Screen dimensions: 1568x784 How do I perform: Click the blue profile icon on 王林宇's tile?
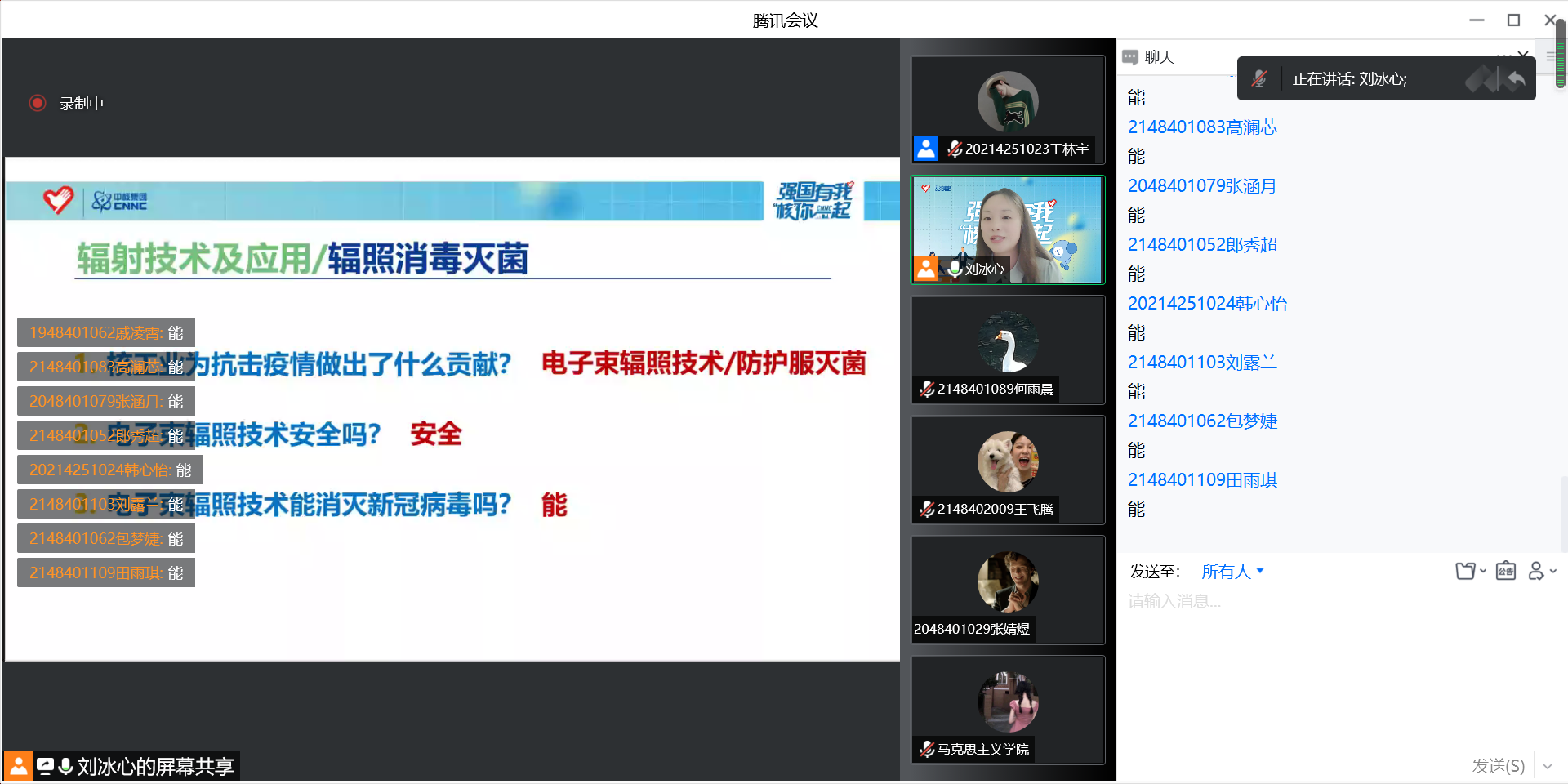coord(926,149)
